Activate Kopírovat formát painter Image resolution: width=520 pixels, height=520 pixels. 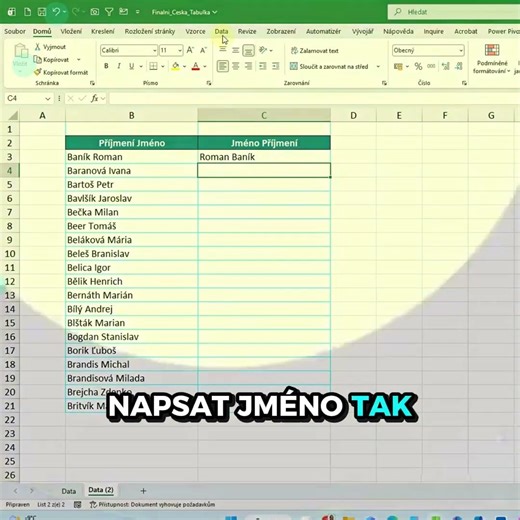pyautogui.click(x=61, y=72)
